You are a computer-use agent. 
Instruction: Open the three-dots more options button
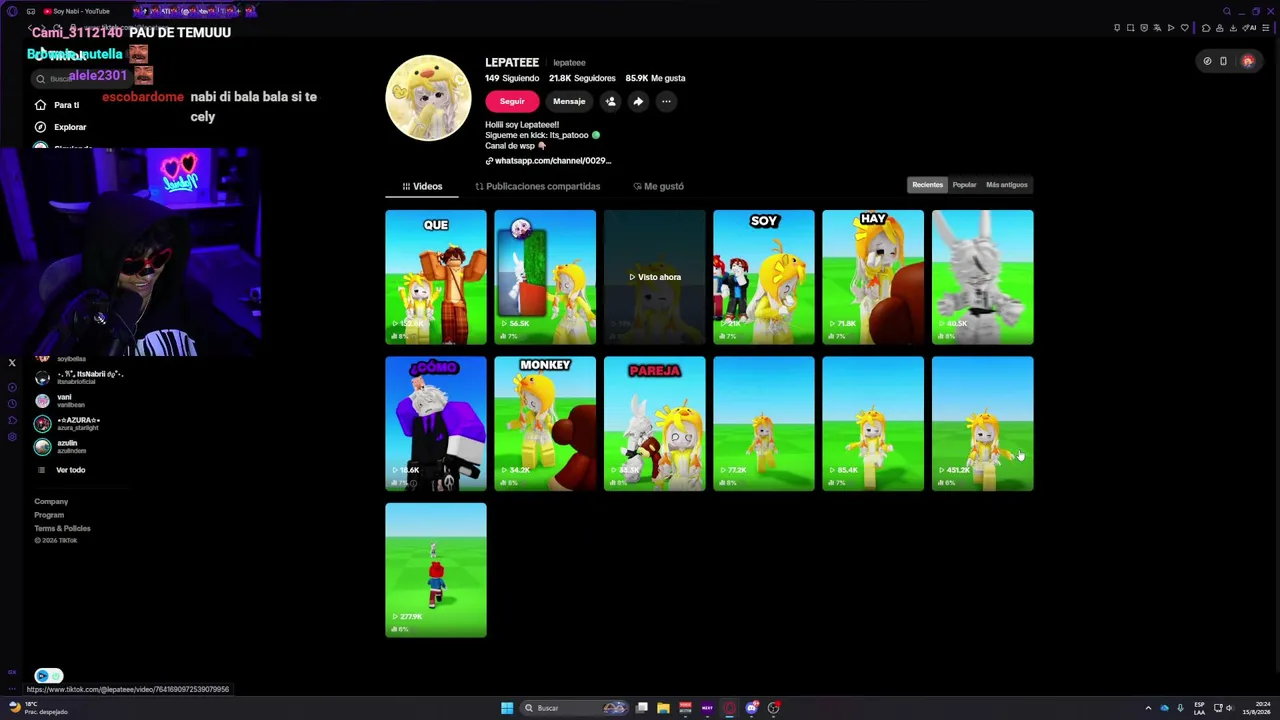coord(666,101)
